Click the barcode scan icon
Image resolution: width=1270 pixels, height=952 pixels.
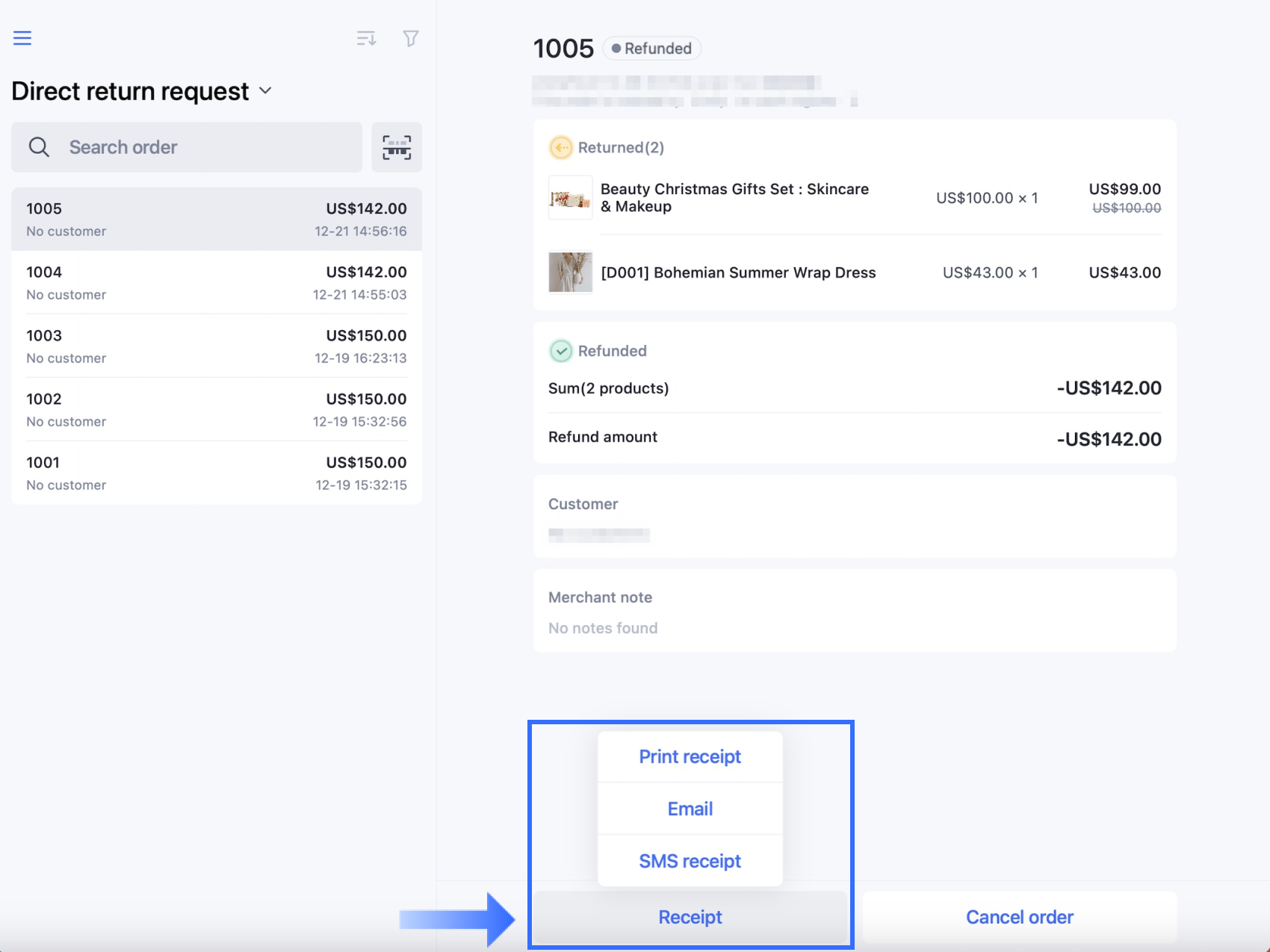click(397, 147)
